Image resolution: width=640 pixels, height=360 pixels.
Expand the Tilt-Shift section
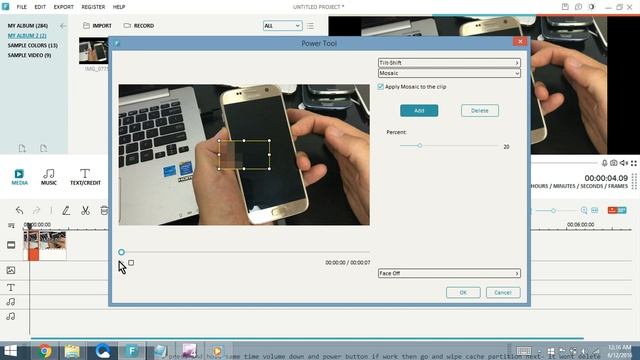tap(449, 63)
